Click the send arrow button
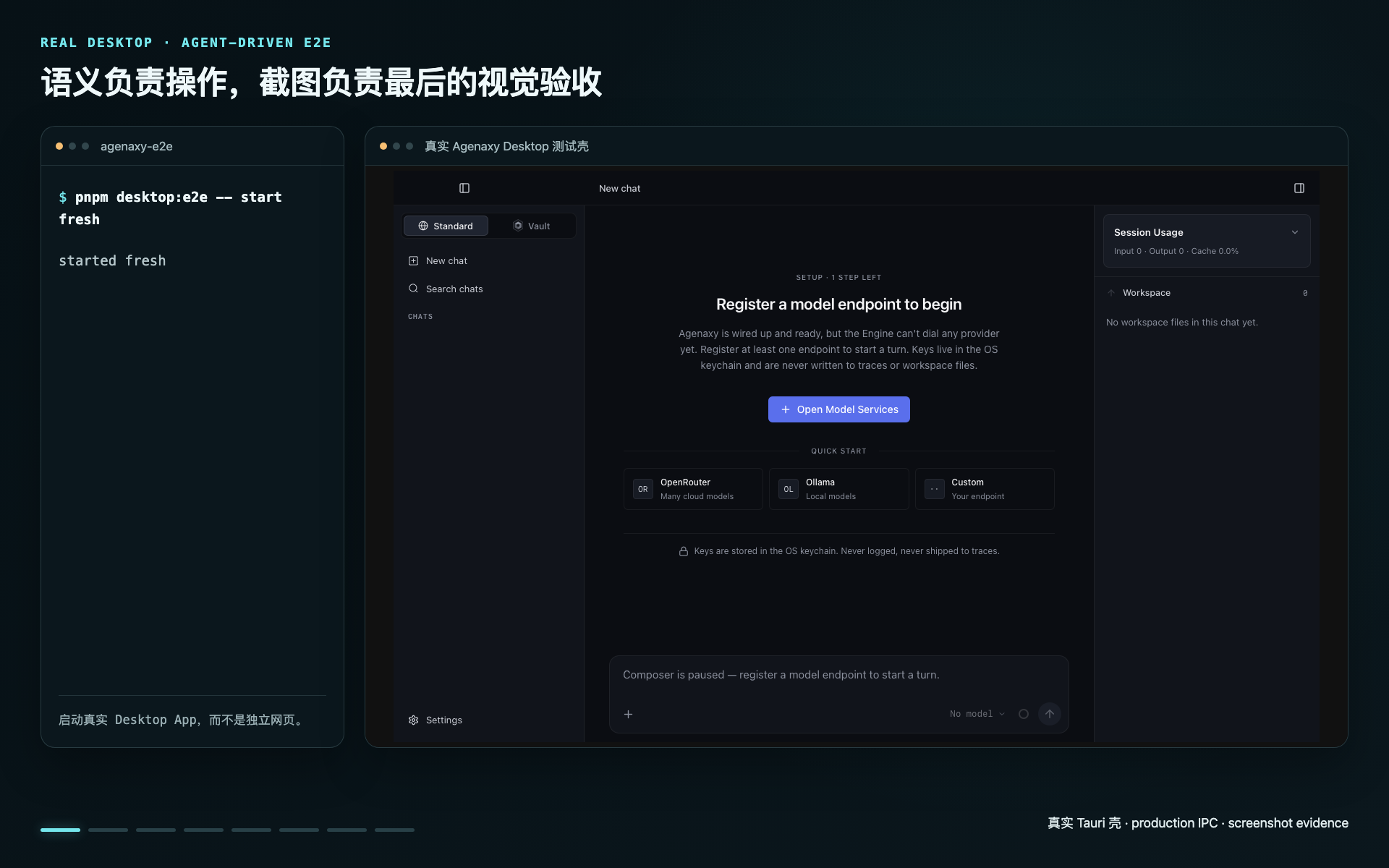 tap(1050, 714)
